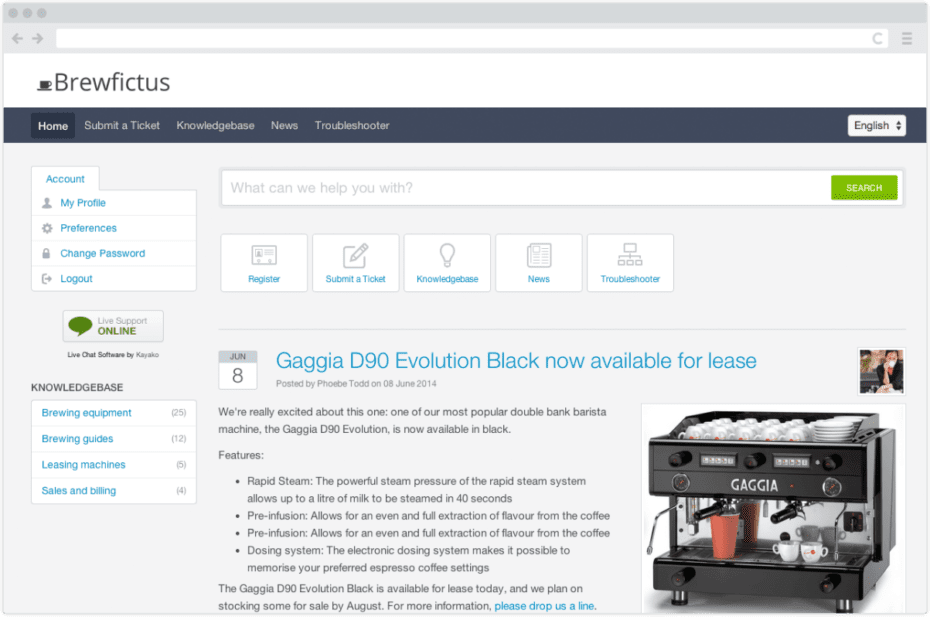Click the Live Support ONLINE button
Screen dimensions: 930x620
(x=113, y=326)
